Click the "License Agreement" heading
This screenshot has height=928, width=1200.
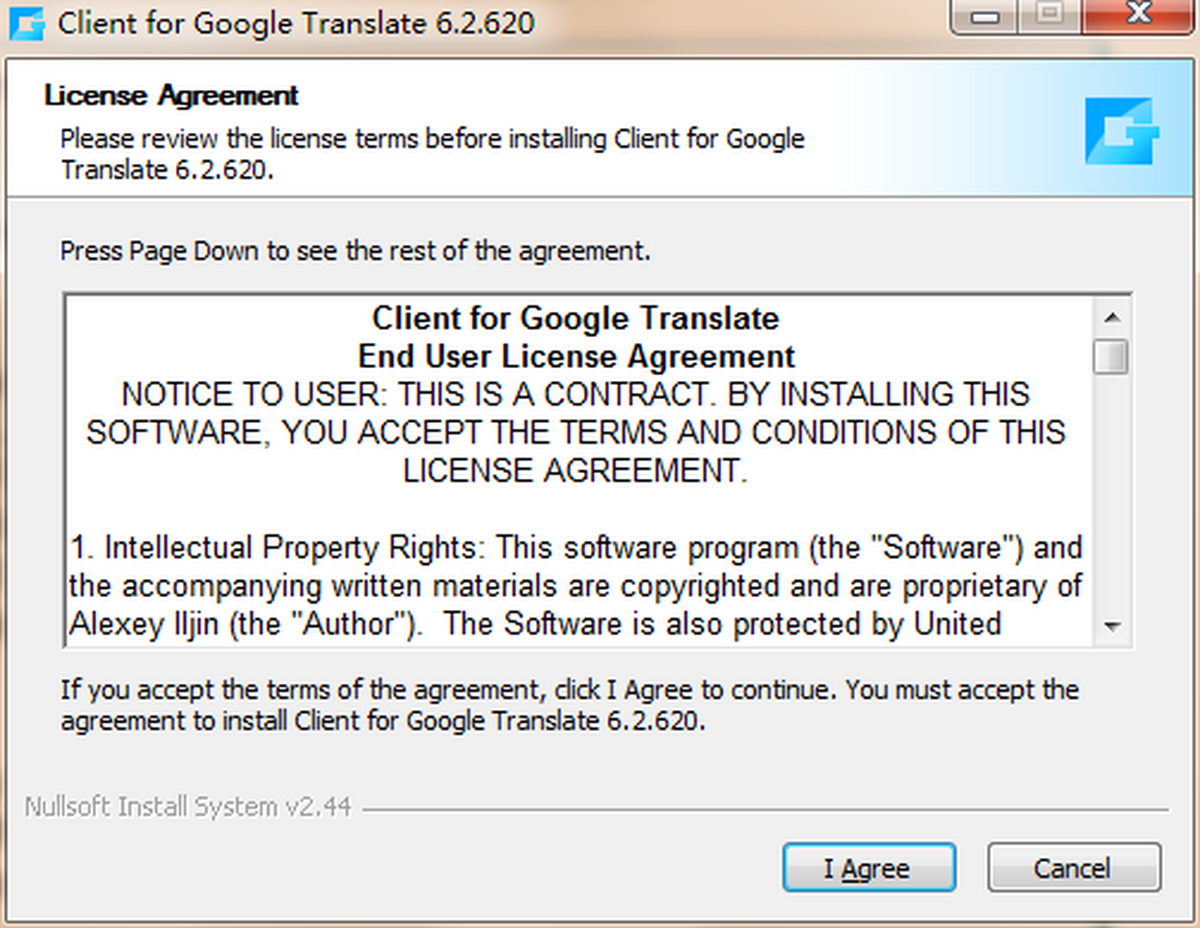click(171, 96)
